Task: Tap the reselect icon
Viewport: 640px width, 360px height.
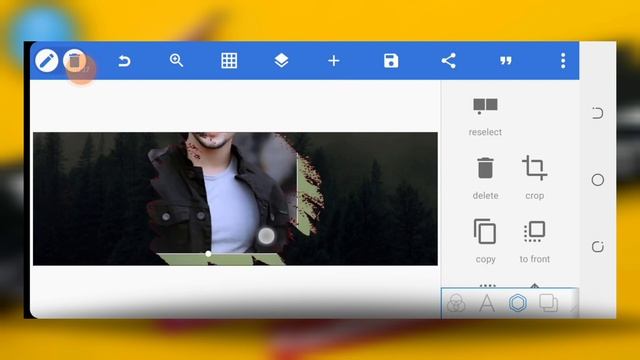Action: tap(485, 106)
